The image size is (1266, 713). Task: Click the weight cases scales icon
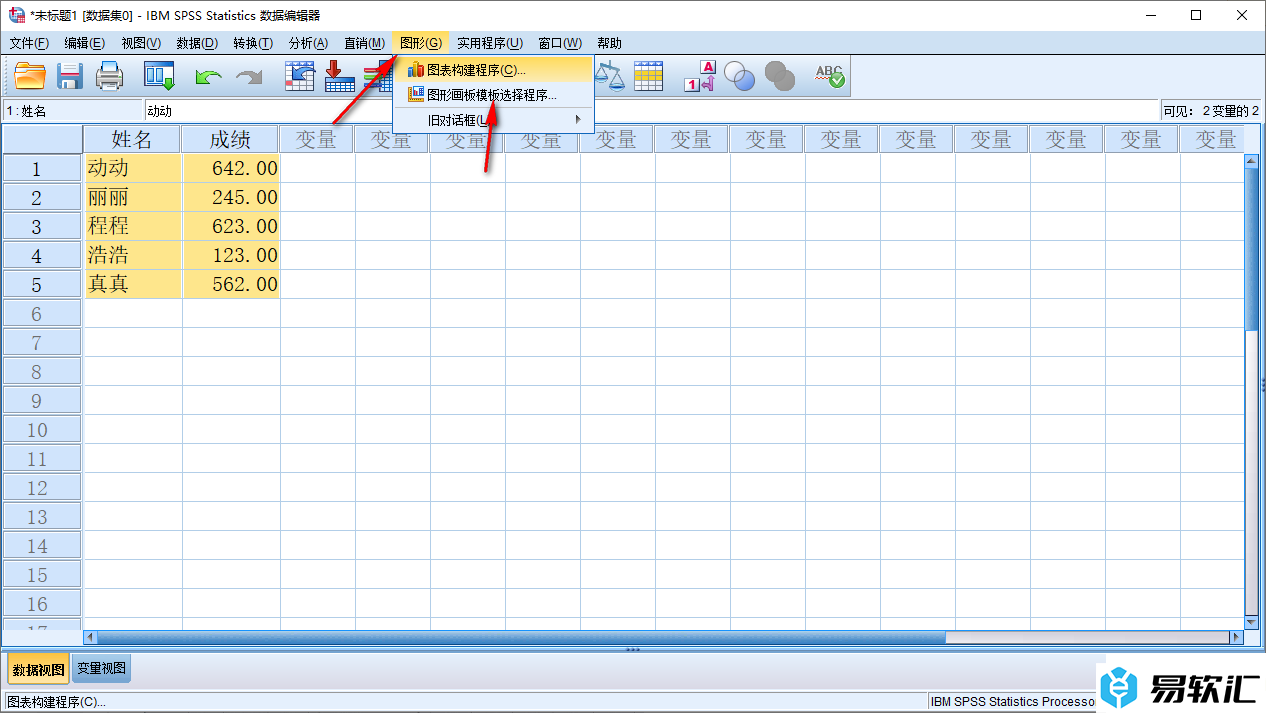coord(609,76)
